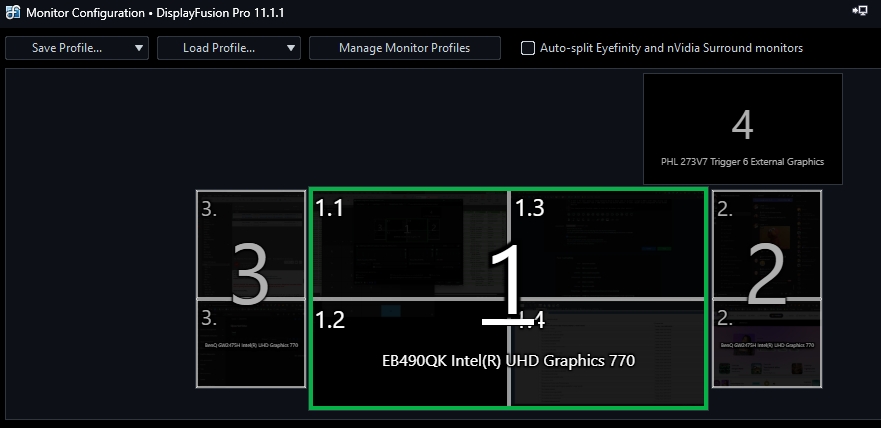The height and width of the screenshot is (428, 881).
Task: Click the monitor icon at top-right corner
Action: point(859,10)
